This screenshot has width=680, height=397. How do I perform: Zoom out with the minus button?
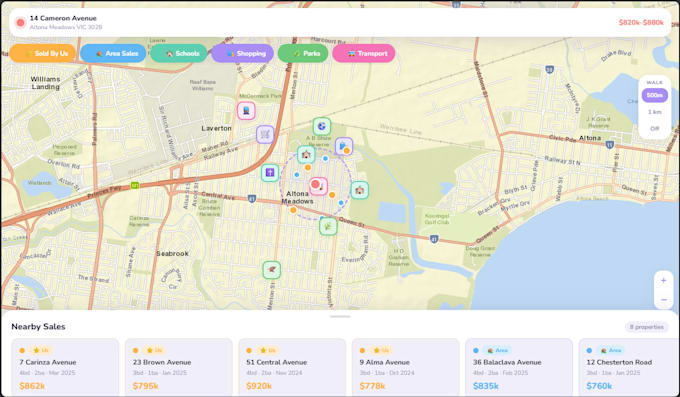664,300
